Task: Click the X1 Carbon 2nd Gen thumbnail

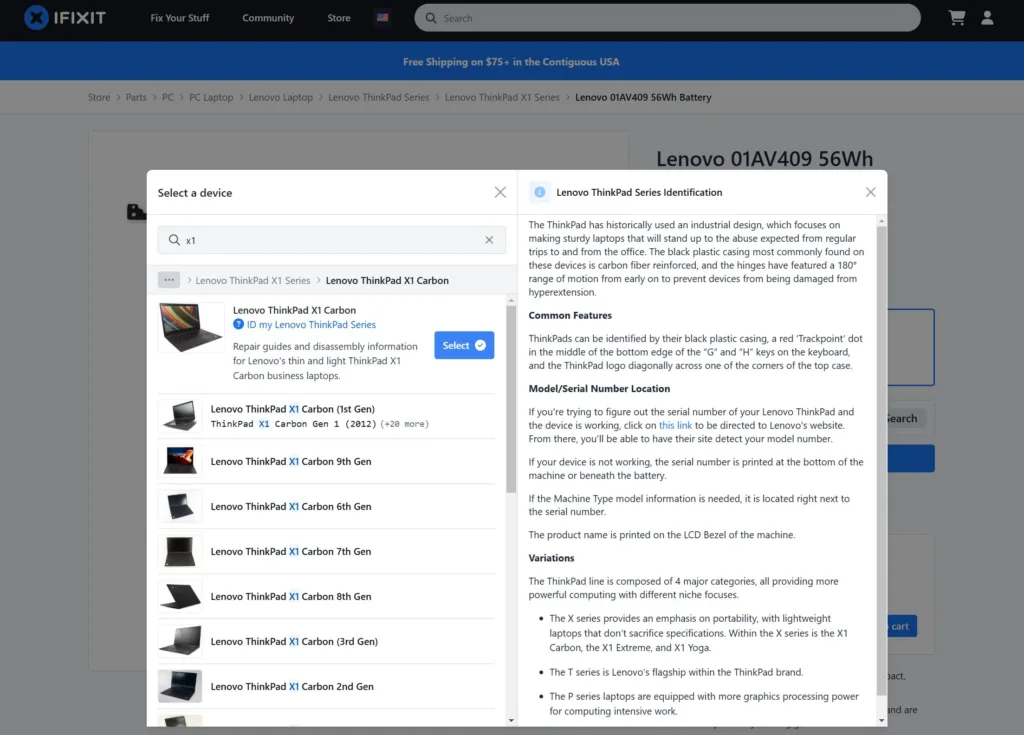Action: point(180,687)
